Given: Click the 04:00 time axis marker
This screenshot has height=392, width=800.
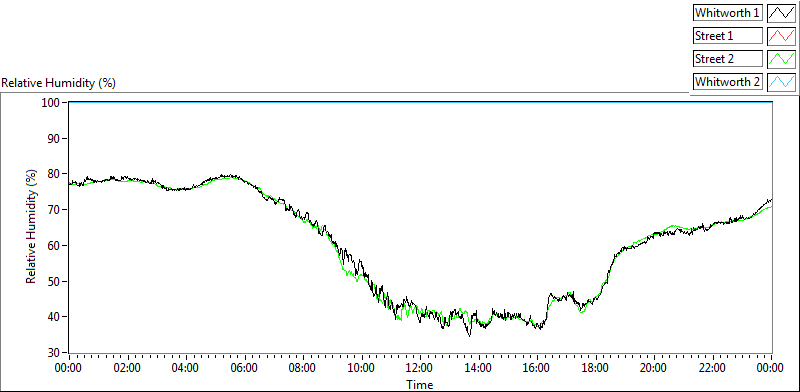Looking at the screenshot, I should click(x=186, y=368).
